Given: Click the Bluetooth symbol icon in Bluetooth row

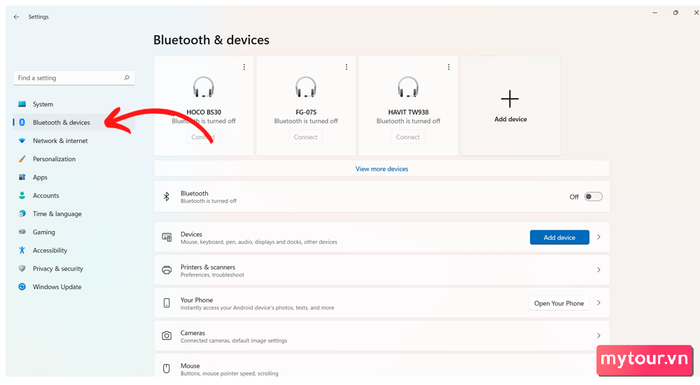Looking at the screenshot, I should tap(167, 197).
